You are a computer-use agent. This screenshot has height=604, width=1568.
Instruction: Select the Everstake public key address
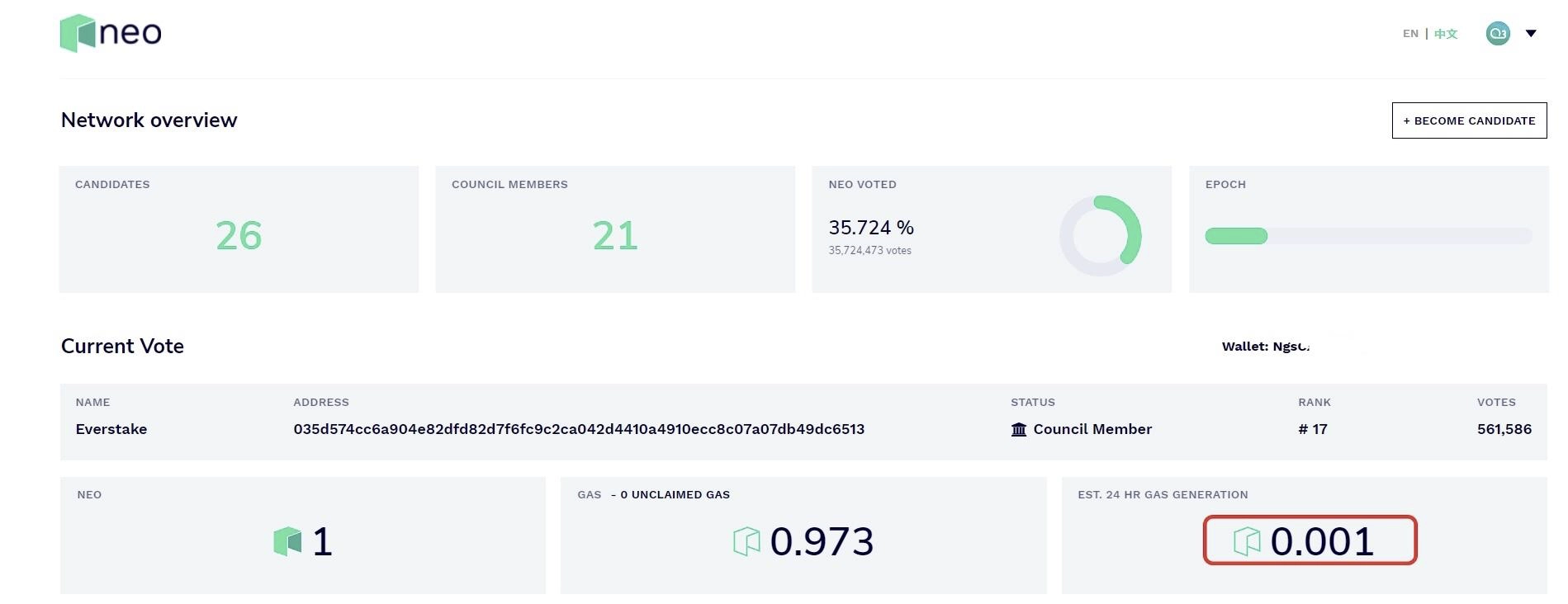click(579, 429)
